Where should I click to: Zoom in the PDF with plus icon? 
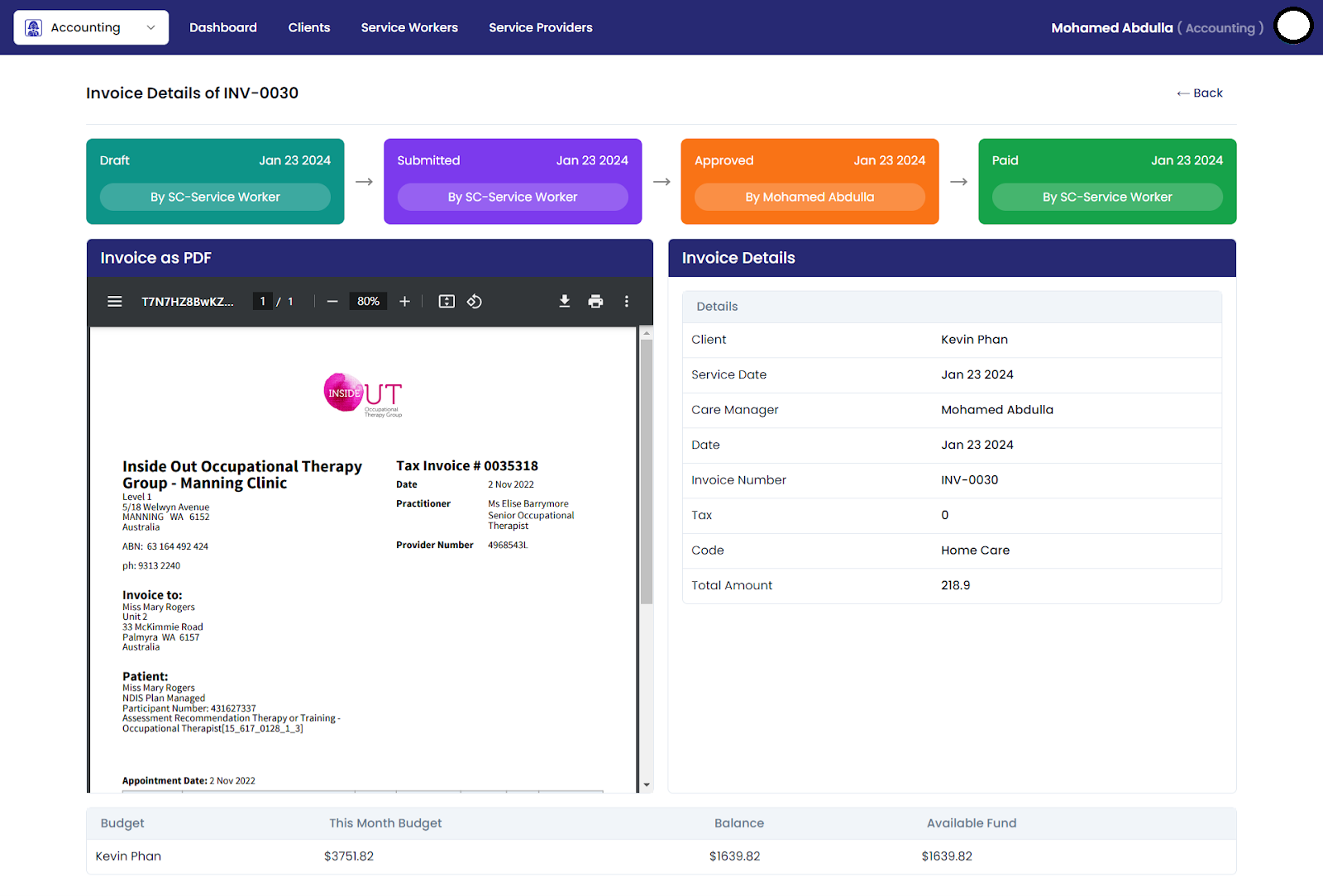pos(404,302)
